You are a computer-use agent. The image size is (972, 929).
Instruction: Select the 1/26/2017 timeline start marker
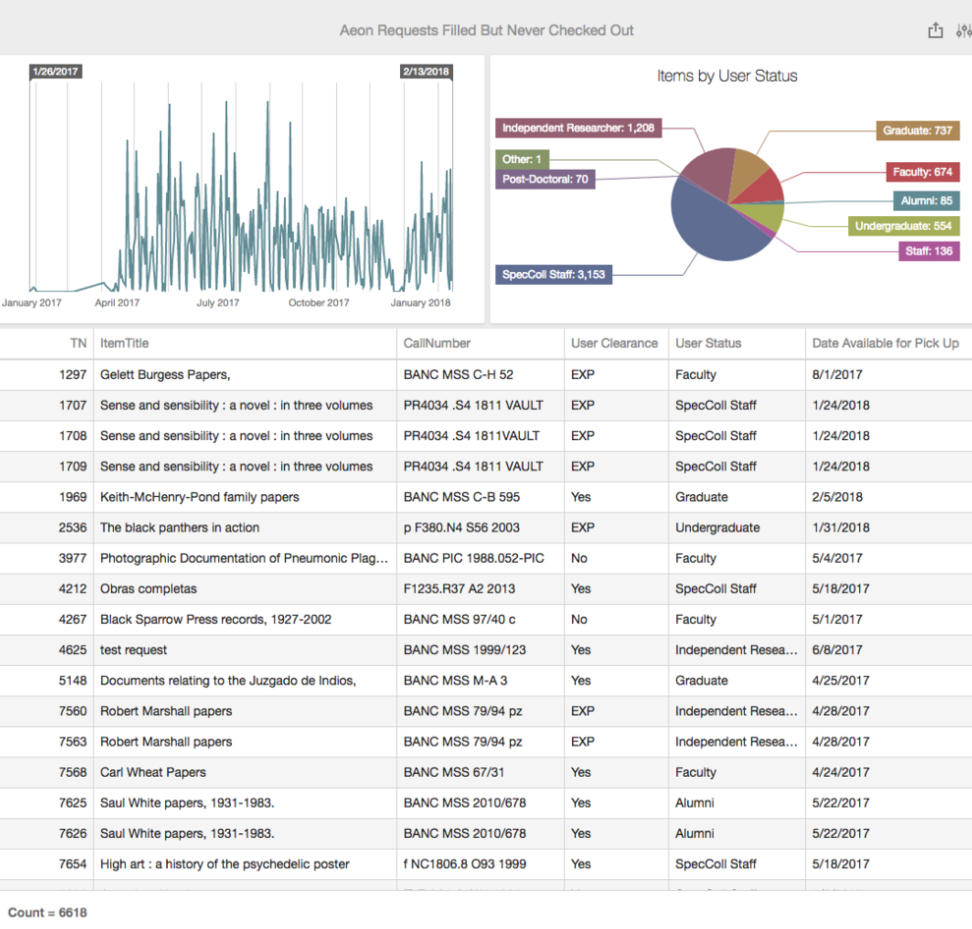coord(55,72)
